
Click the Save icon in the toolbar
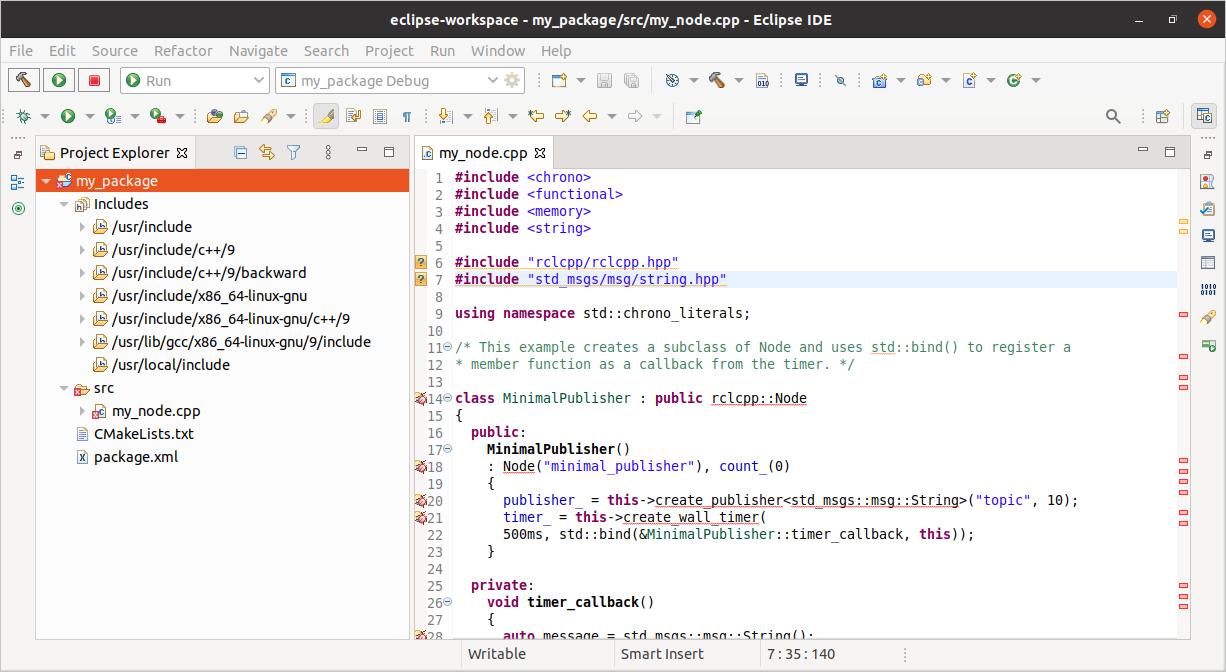pos(604,79)
